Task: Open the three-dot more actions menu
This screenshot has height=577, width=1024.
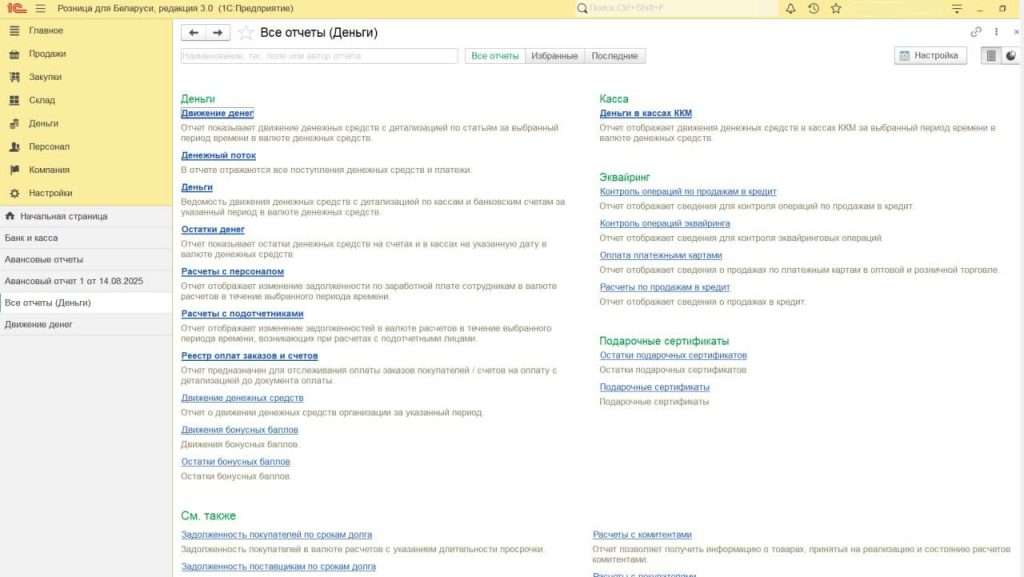Action: [996, 32]
